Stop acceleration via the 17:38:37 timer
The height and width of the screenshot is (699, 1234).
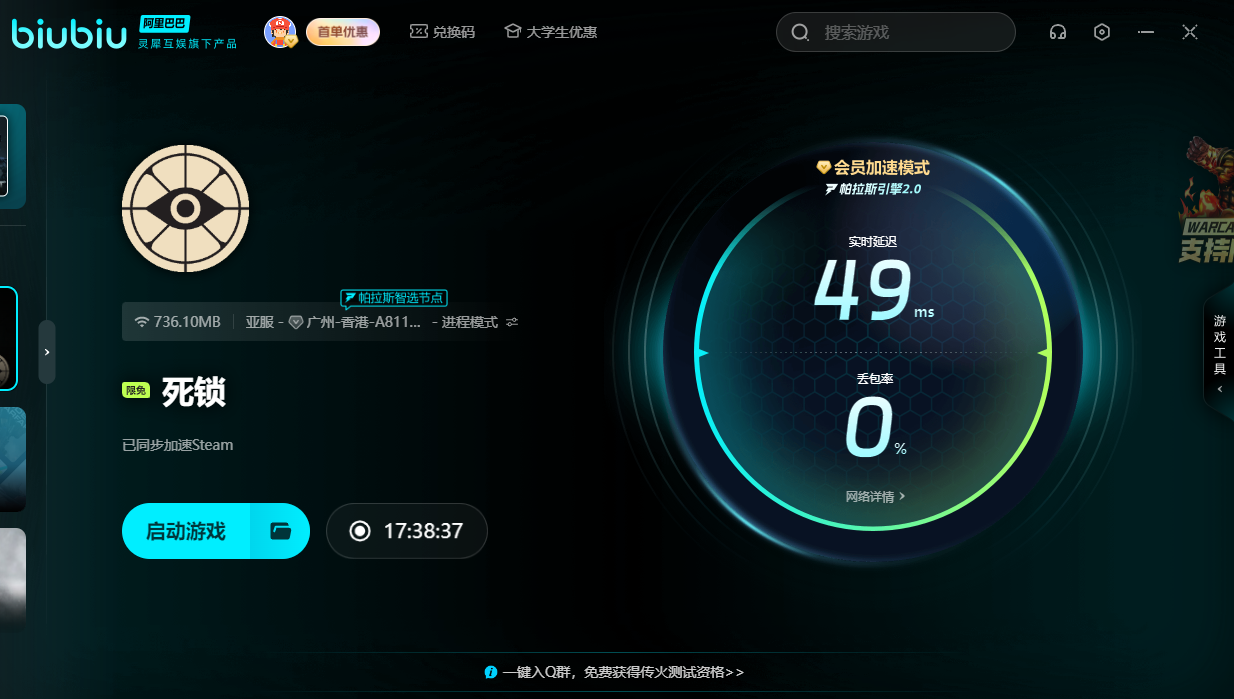tap(407, 531)
